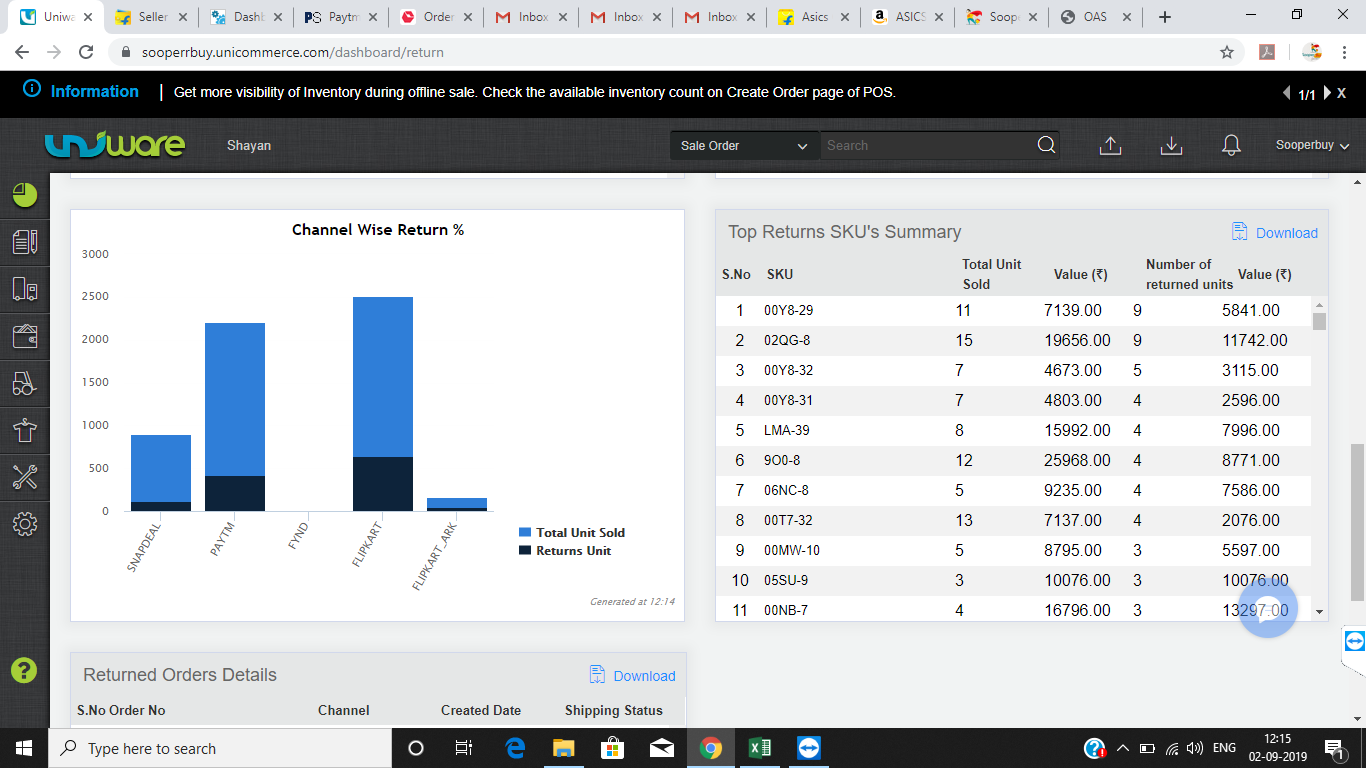Click the Top Returns table scrollbar down arrow
The image size is (1366, 768).
(1319, 611)
